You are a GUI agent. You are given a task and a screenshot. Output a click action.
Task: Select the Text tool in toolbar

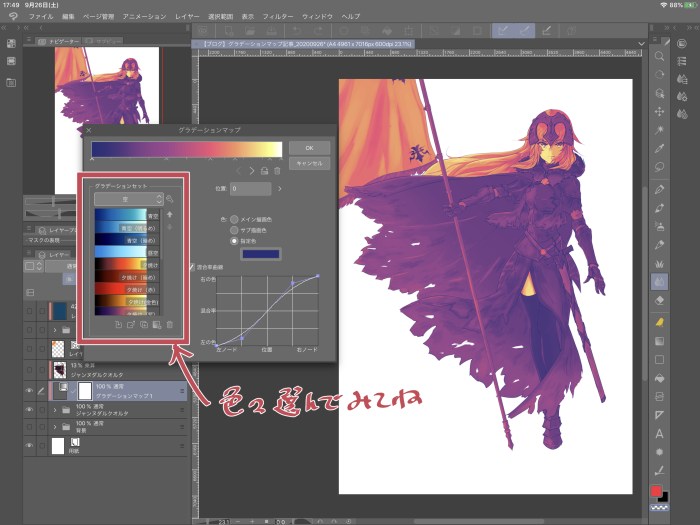660,434
